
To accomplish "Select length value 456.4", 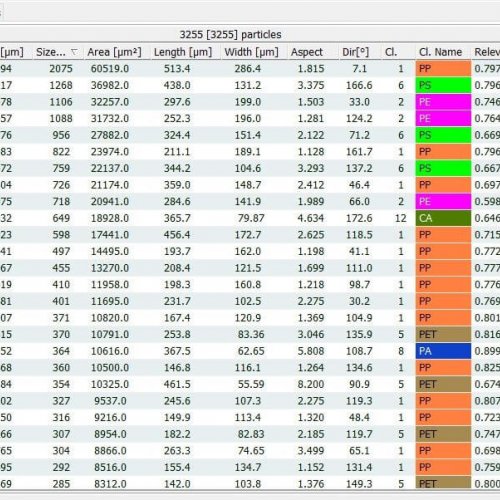I will click(x=177, y=235).
